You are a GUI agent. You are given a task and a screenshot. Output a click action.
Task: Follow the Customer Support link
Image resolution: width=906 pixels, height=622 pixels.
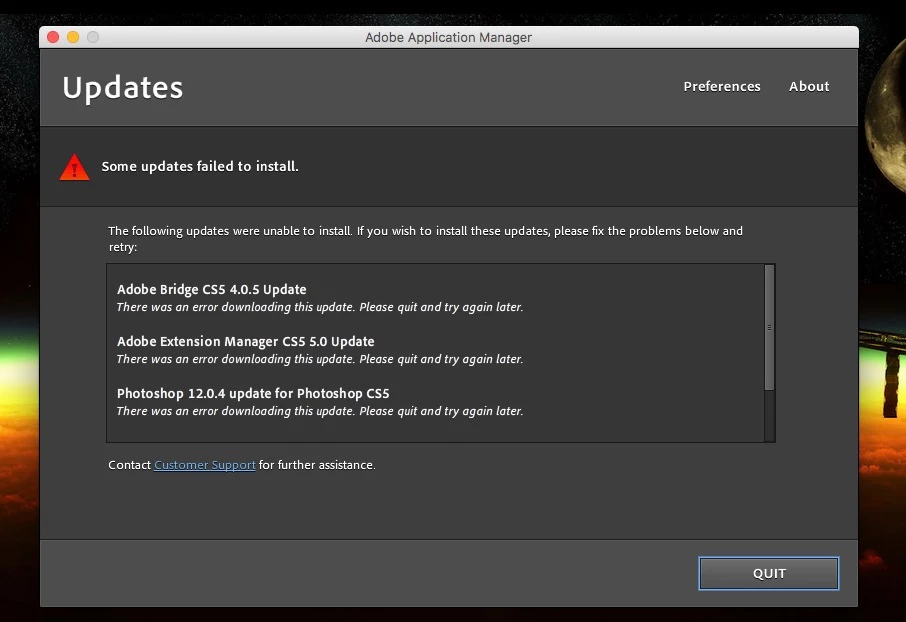(205, 465)
